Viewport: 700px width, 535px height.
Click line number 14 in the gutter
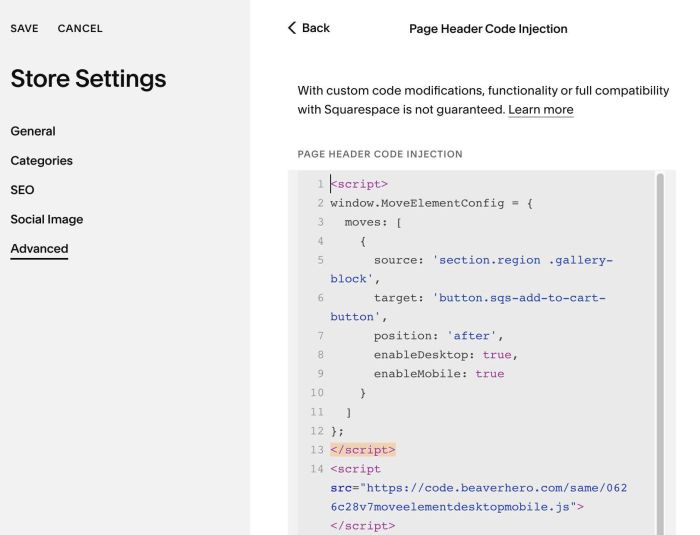(317, 469)
